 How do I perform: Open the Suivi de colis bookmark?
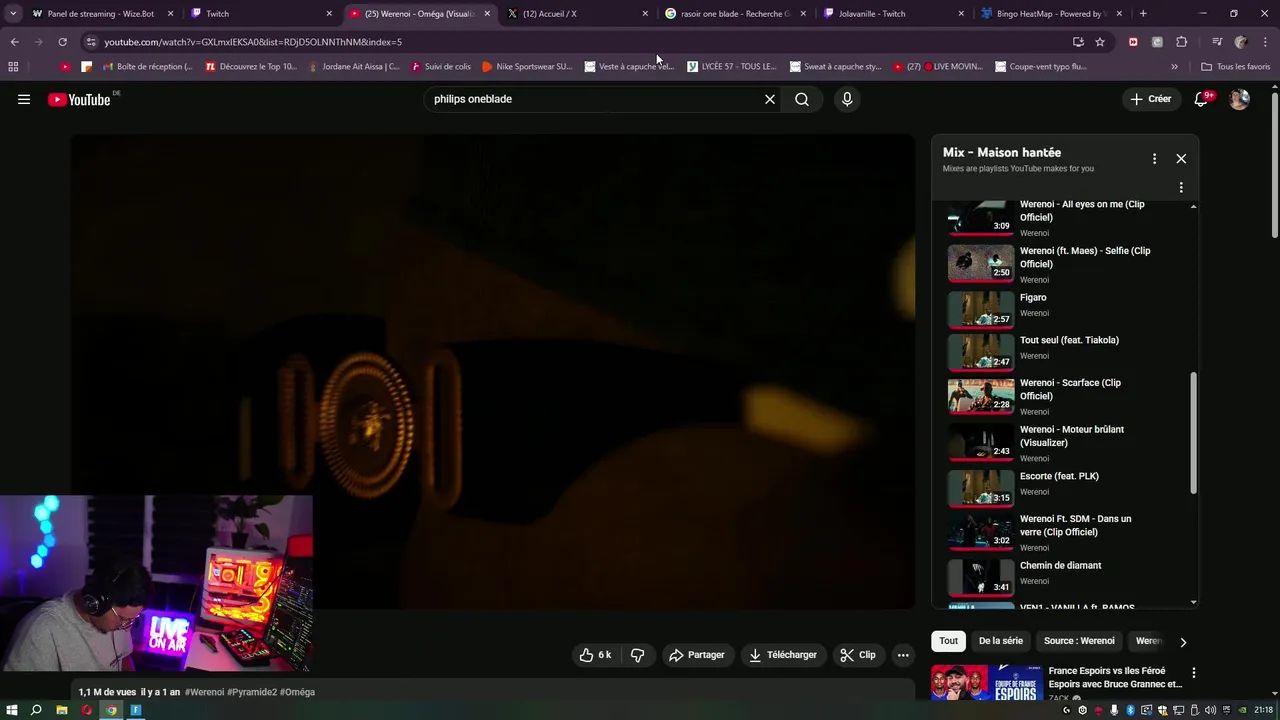[441, 67]
